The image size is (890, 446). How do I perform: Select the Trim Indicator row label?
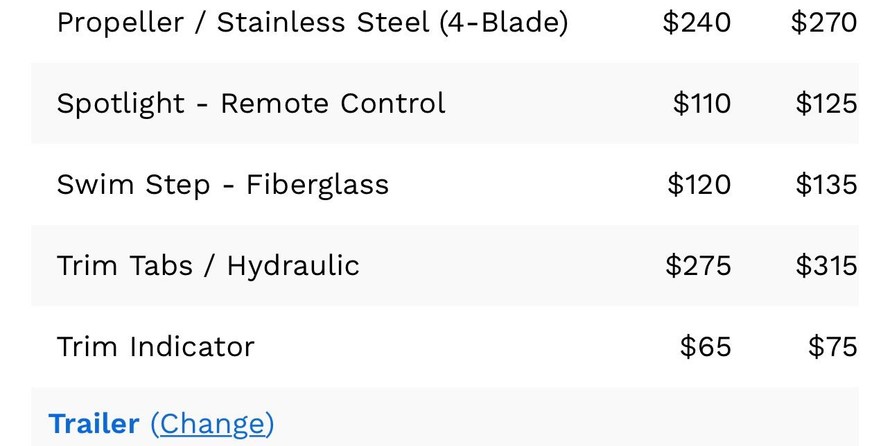point(155,346)
